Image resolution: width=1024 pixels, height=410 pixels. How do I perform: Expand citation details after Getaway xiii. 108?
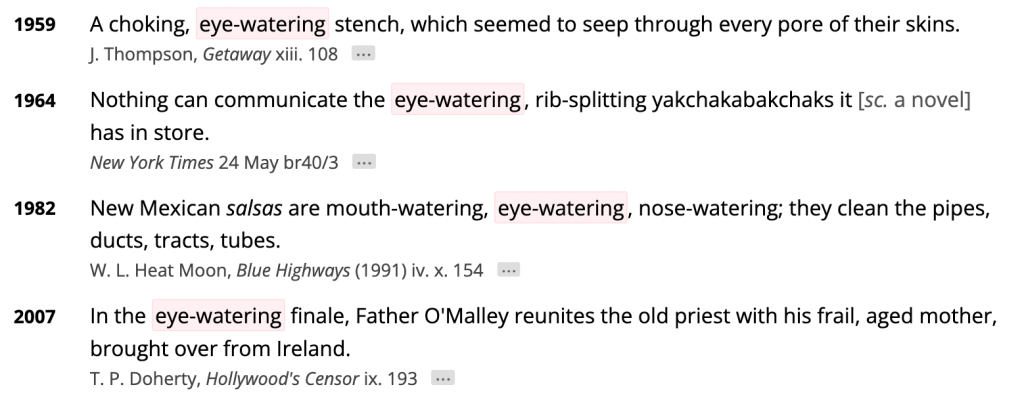coord(363,53)
